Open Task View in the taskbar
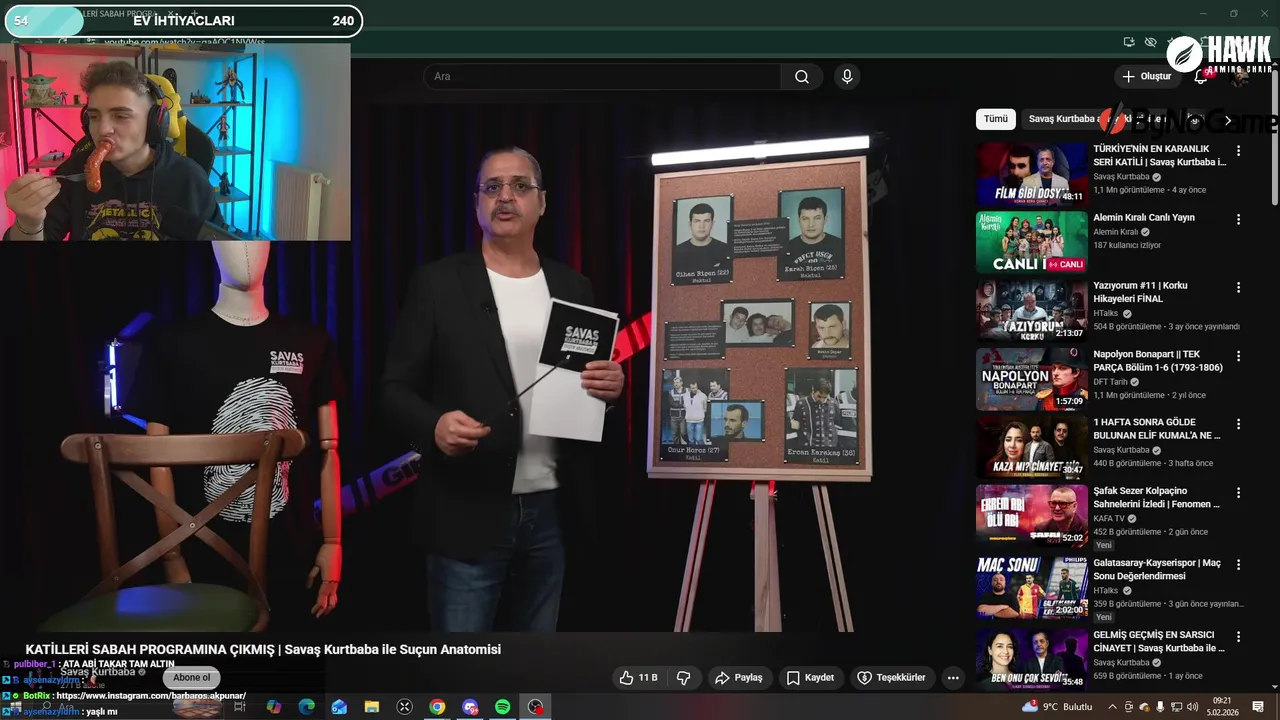This screenshot has width=1280, height=720. tap(240, 707)
